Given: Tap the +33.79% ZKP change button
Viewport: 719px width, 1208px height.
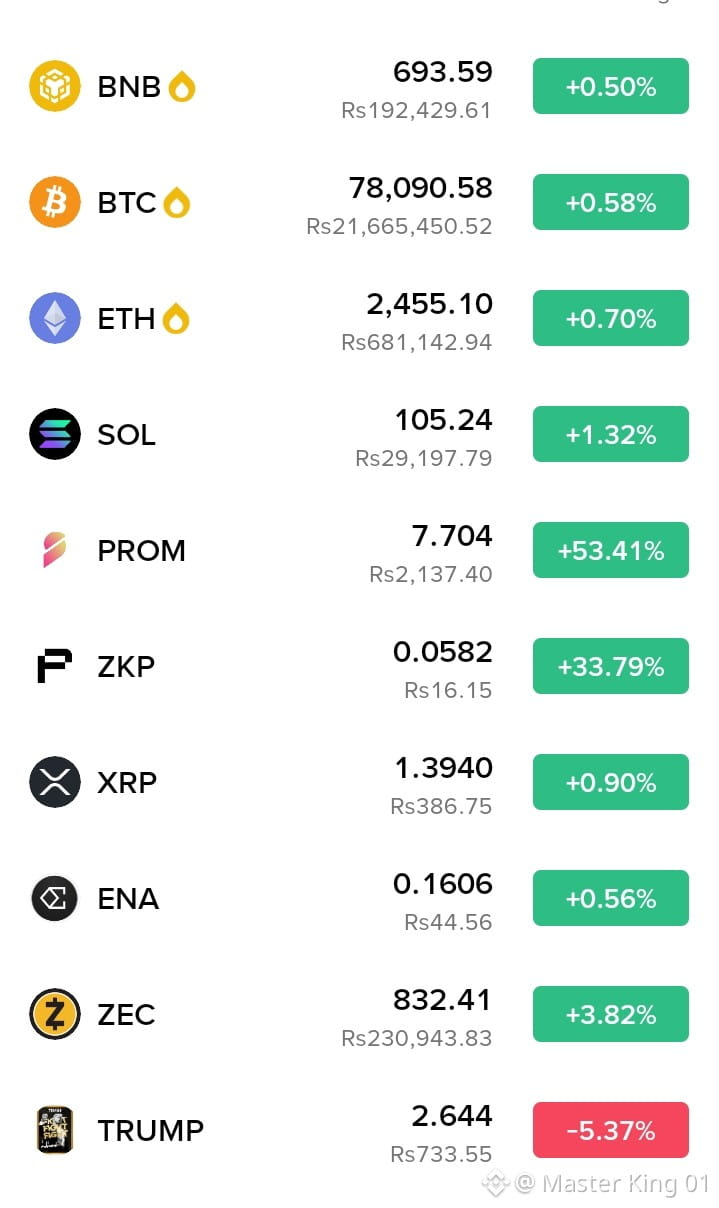Looking at the screenshot, I should [610, 666].
